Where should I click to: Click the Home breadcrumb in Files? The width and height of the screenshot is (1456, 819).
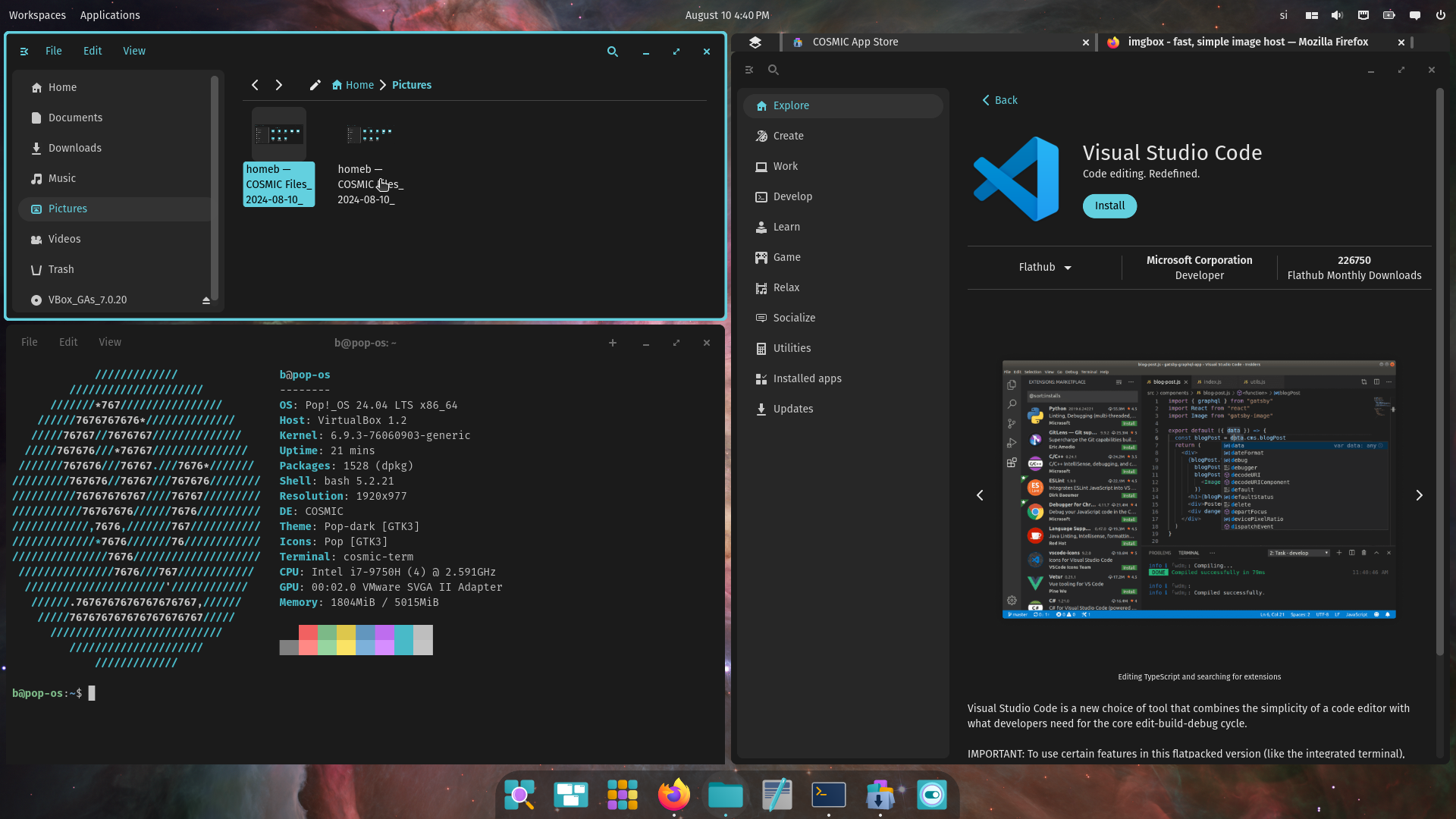tap(353, 85)
